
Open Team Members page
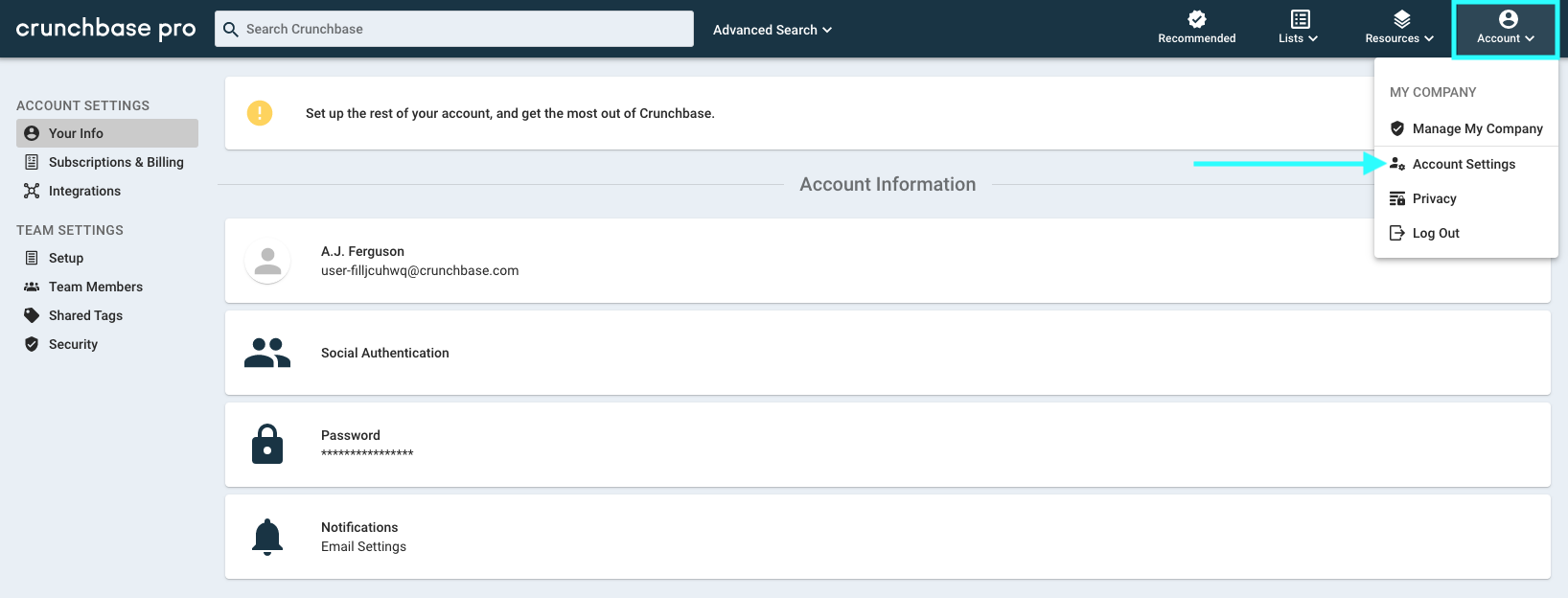pyautogui.click(x=107, y=287)
